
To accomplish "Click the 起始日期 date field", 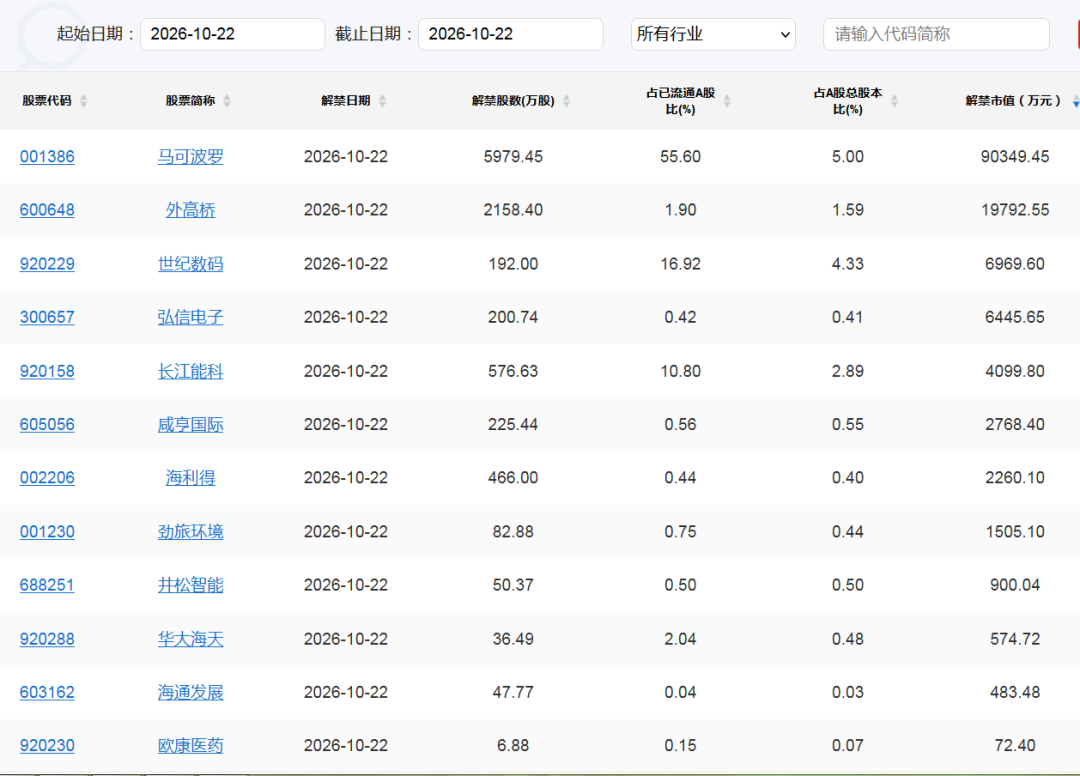I will 232,34.
